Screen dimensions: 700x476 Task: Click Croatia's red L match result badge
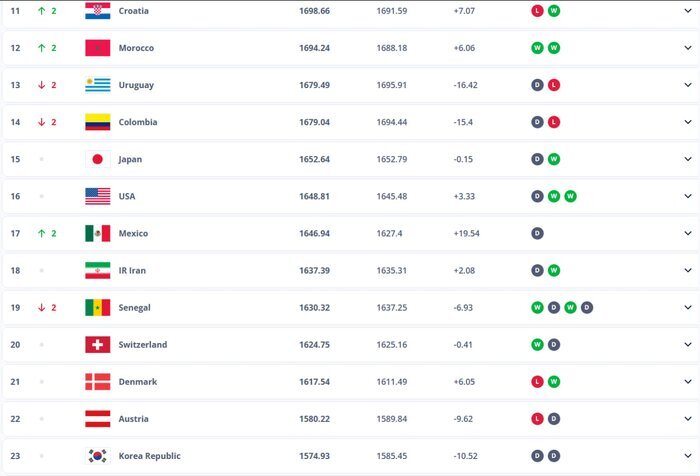pos(537,11)
